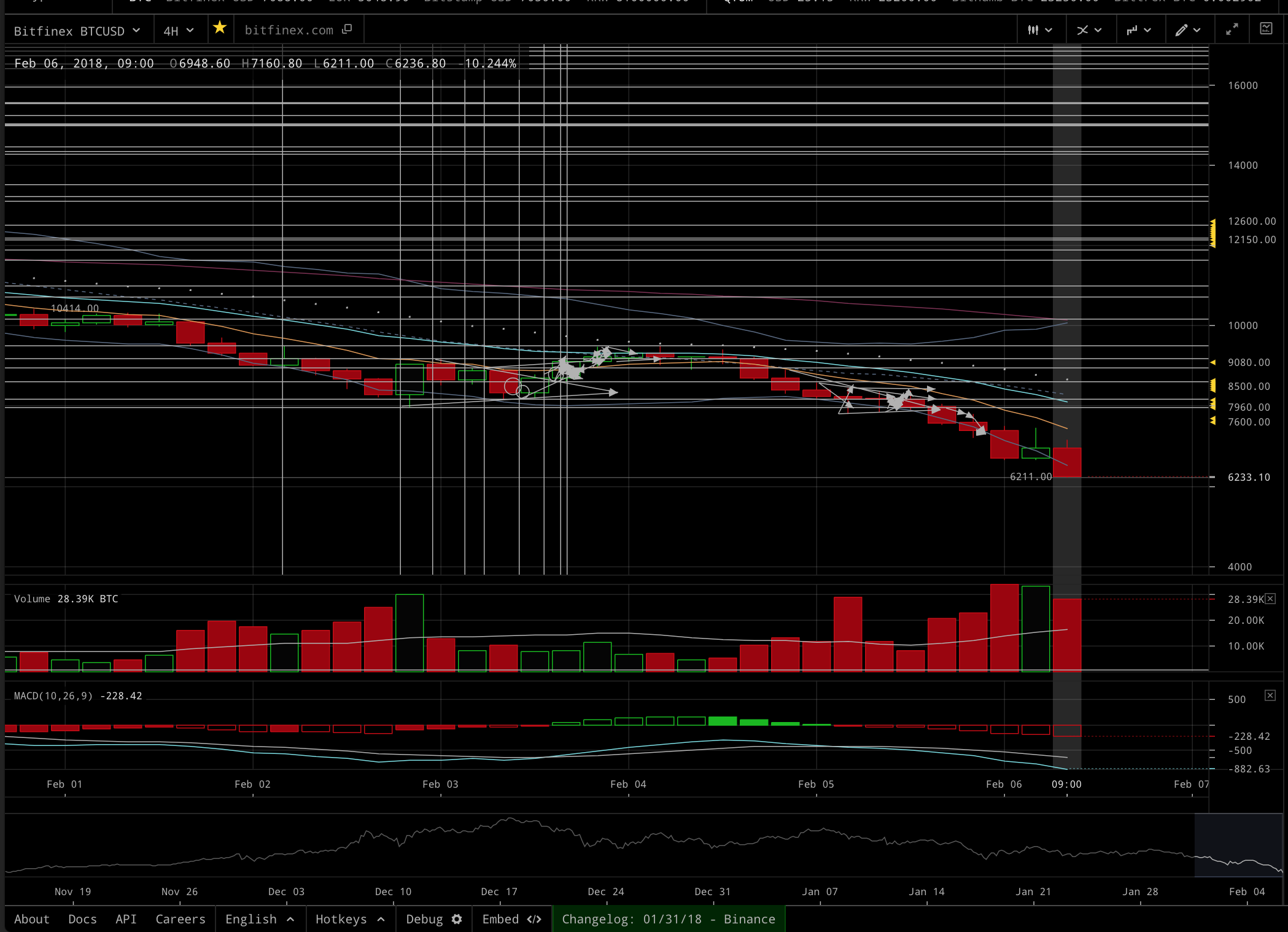Open the candlestick chart type menu

pos(1039,30)
